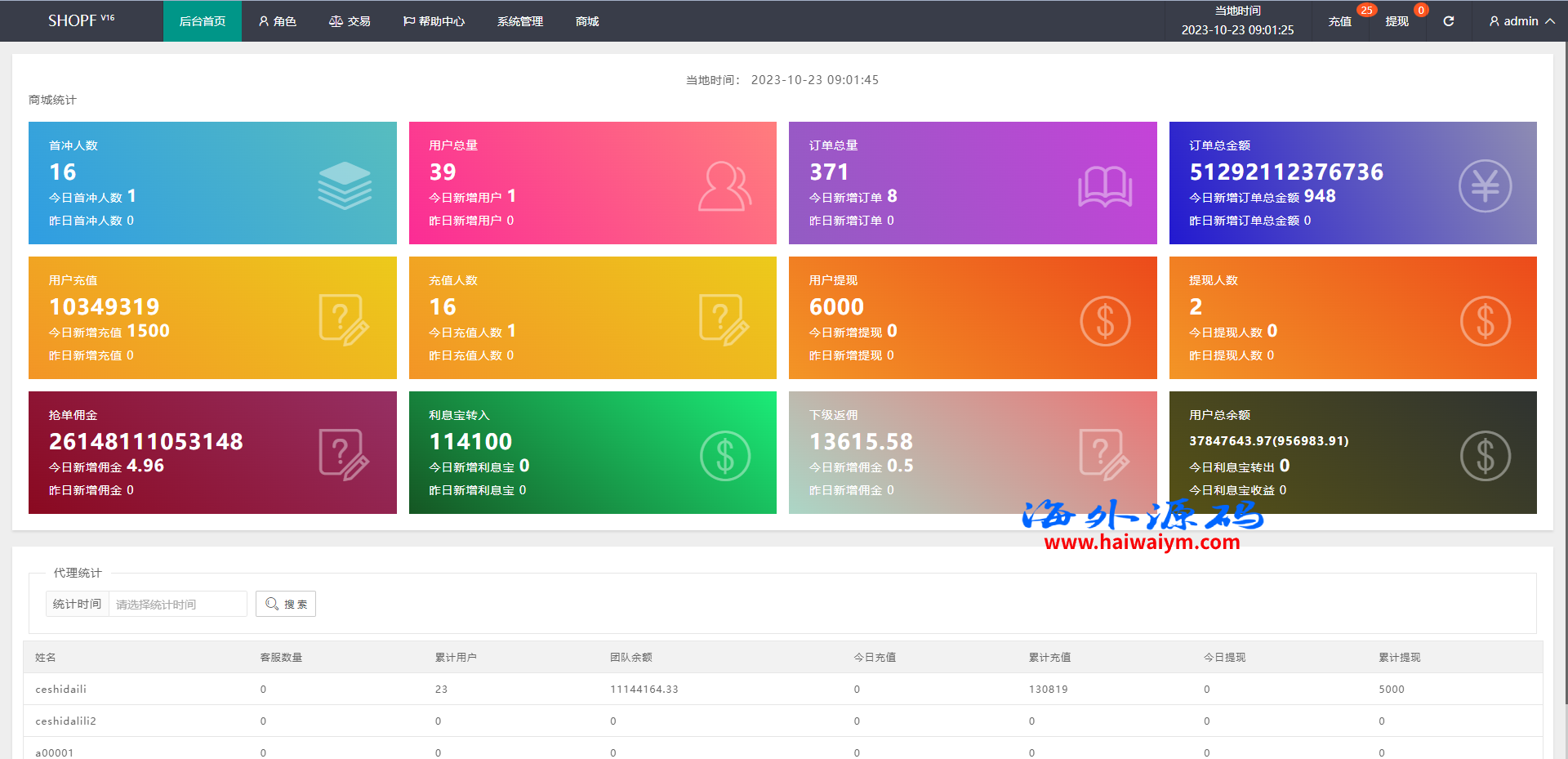Open the 交易 menu

tap(350, 21)
